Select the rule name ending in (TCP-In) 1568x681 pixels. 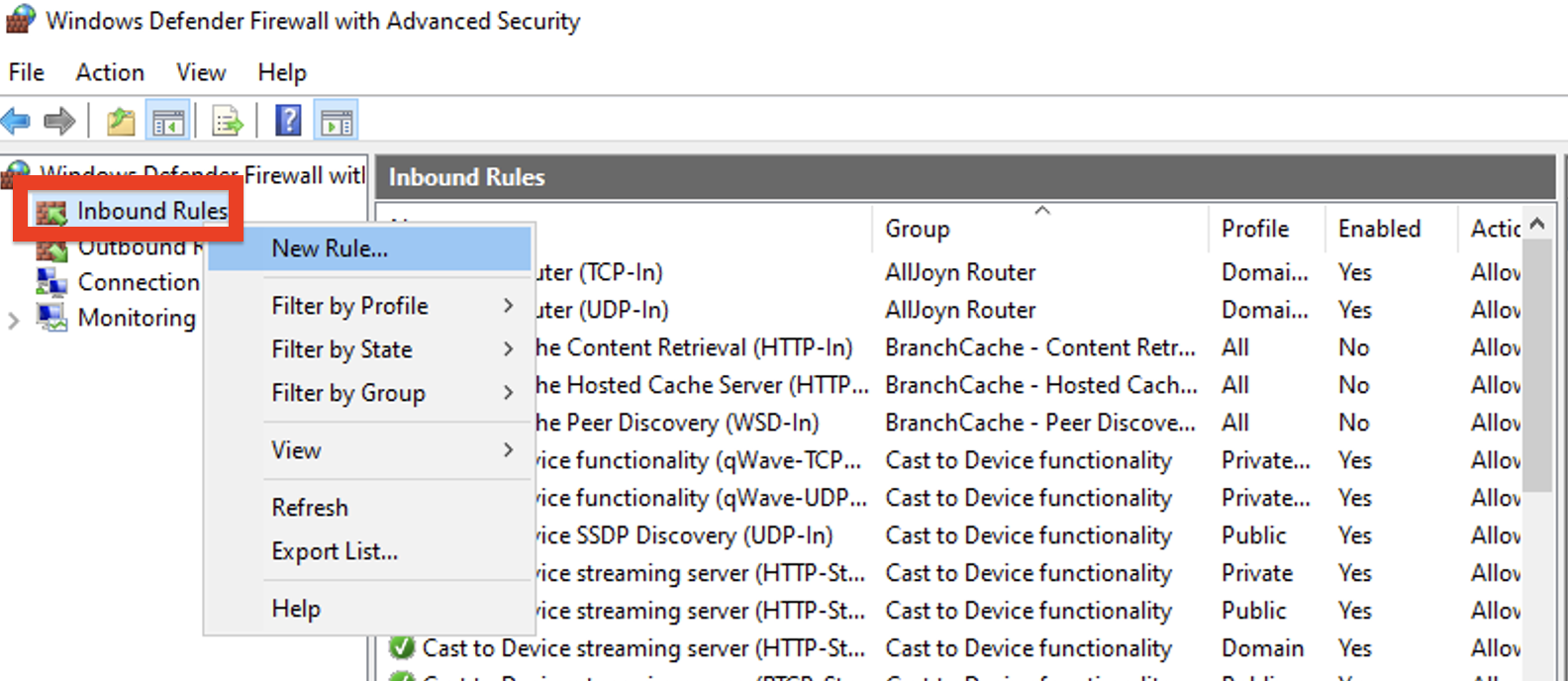[600, 272]
